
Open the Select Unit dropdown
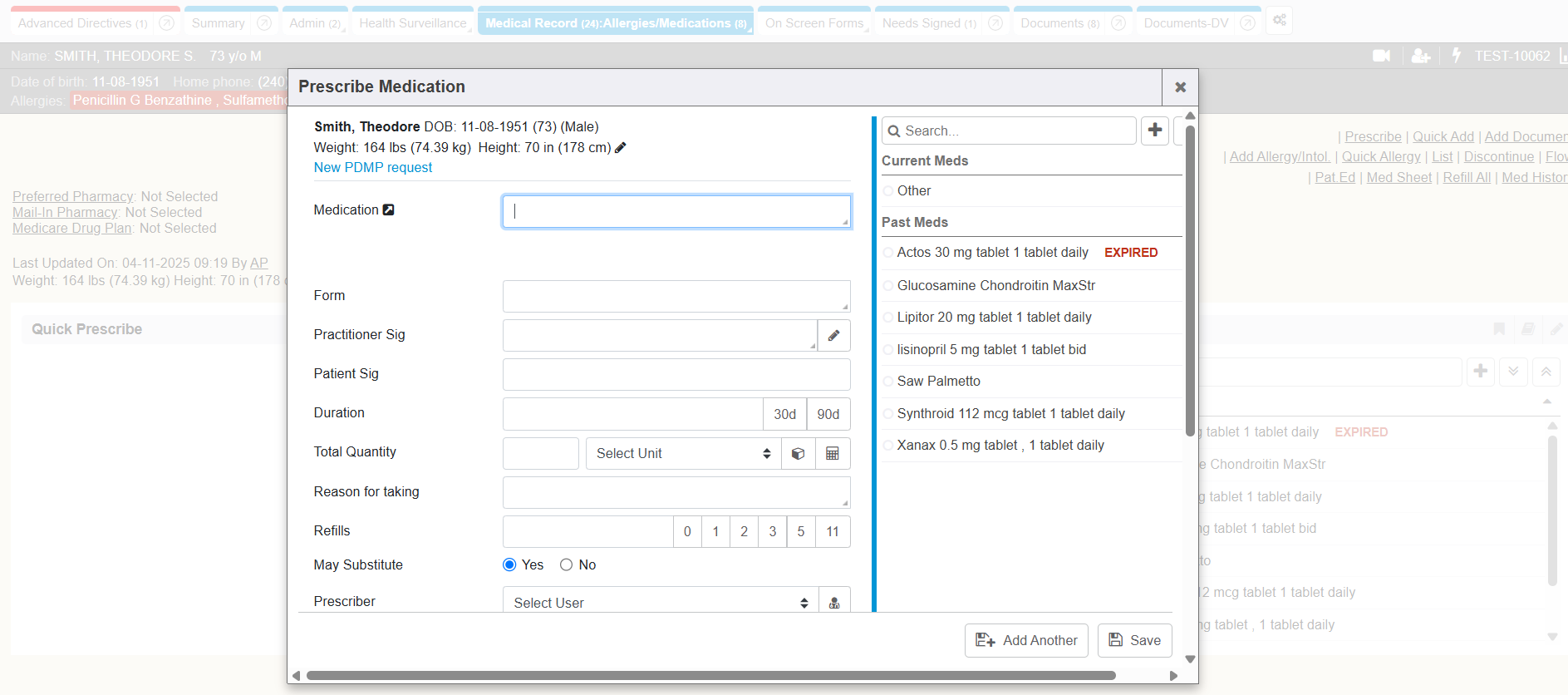tap(682, 454)
